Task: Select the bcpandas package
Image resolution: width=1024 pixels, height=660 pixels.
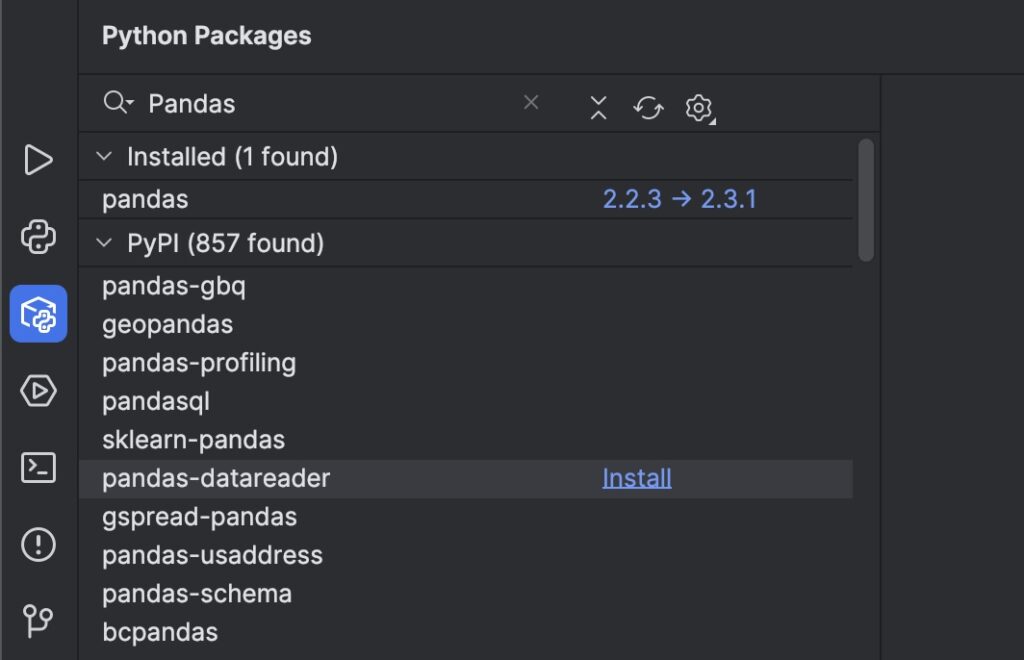Action: point(466,633)
